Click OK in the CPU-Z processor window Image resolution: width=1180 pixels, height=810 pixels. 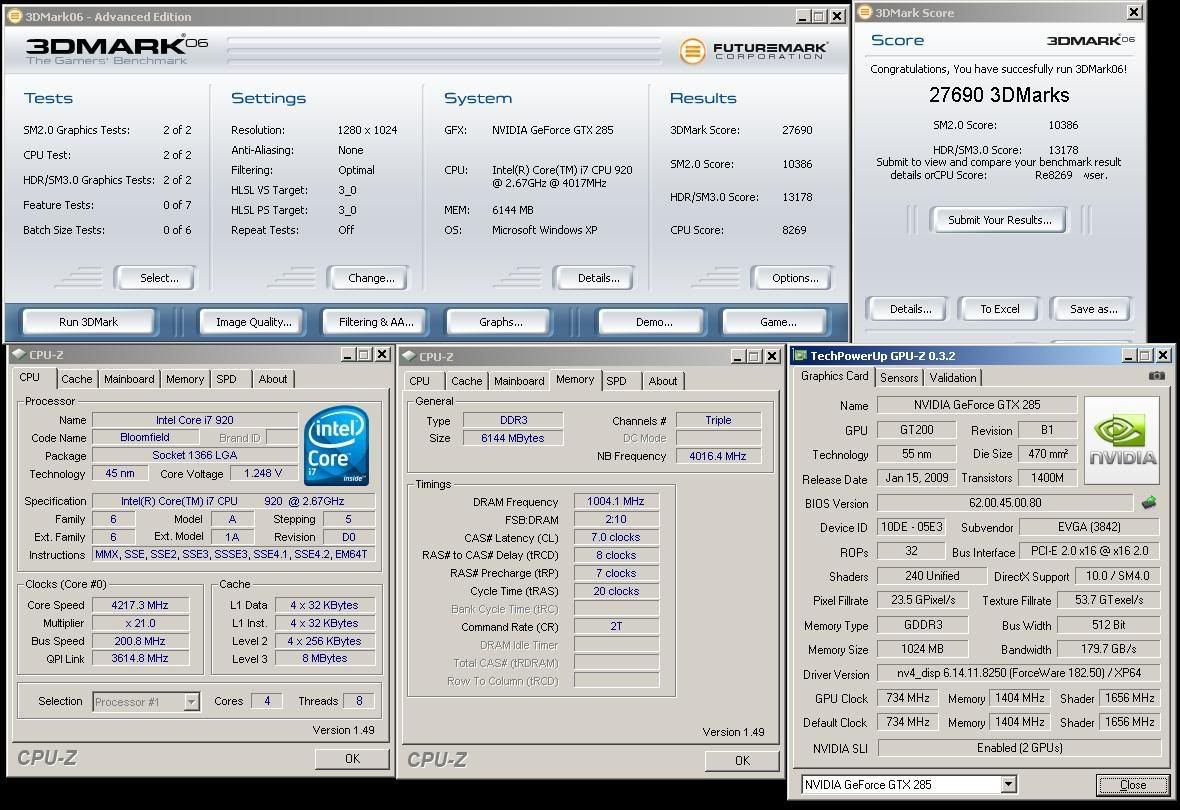click(x=352, y=759)
